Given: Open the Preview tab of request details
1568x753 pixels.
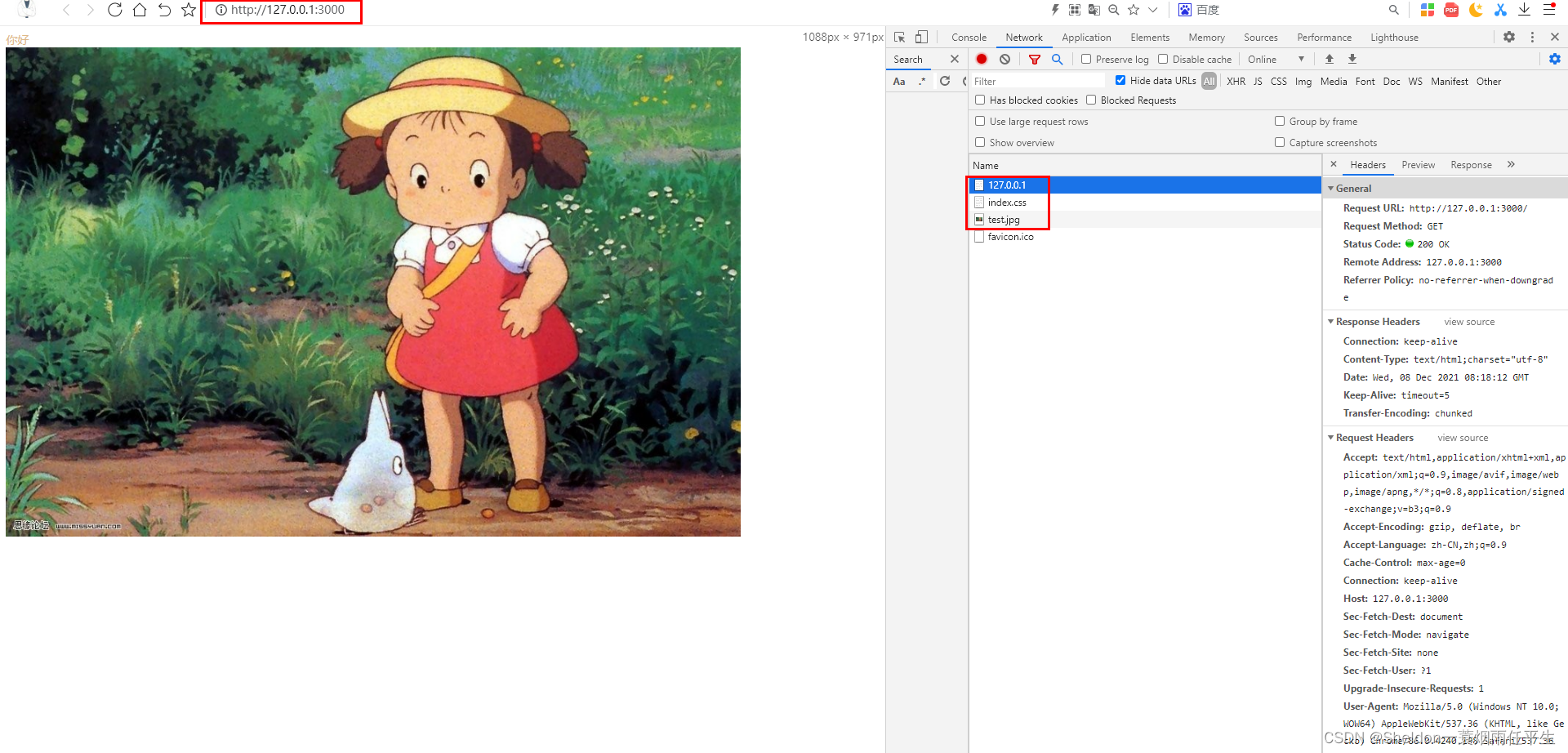Looking at the screenshot, I should 1418,165.
